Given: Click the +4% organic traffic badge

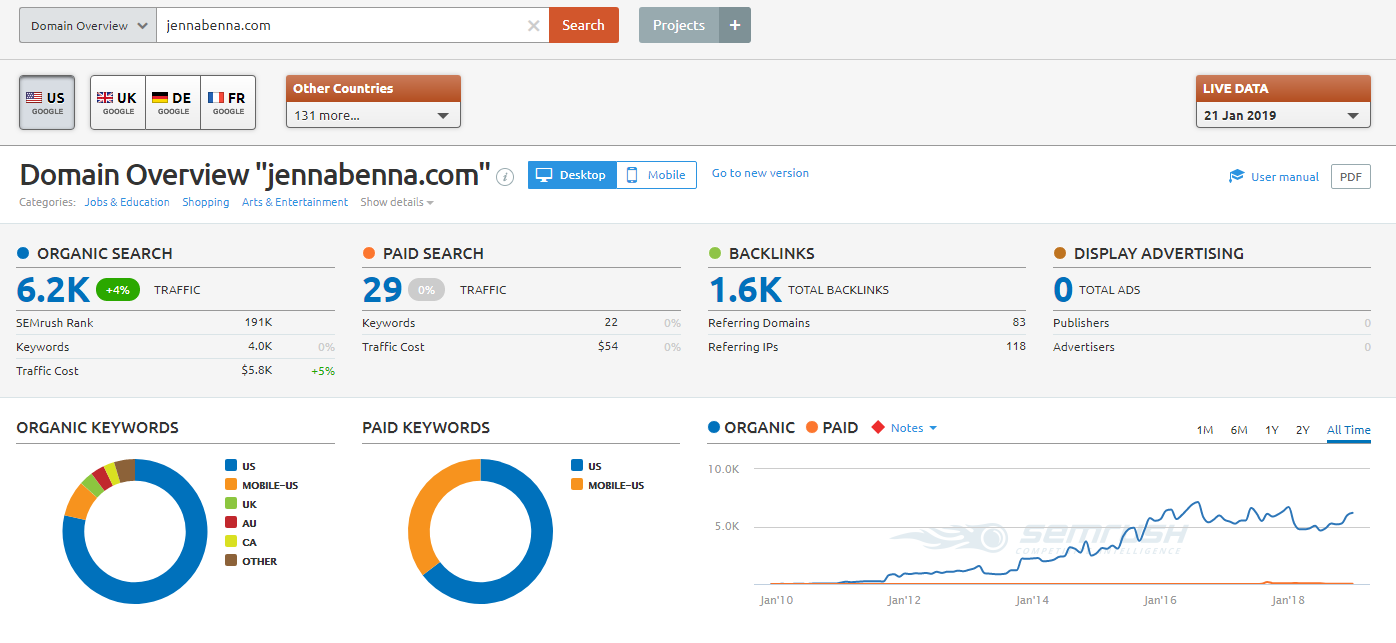Looking at the screenshot, I should click(119, 290).
